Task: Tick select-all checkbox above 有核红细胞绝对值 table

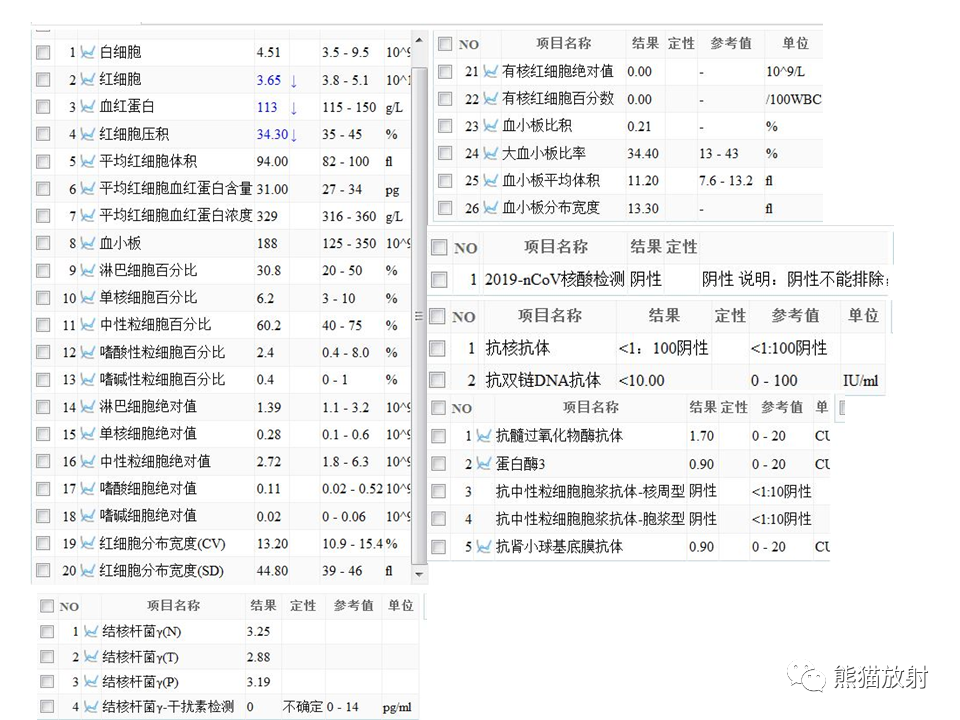Action: pos(445,44)
